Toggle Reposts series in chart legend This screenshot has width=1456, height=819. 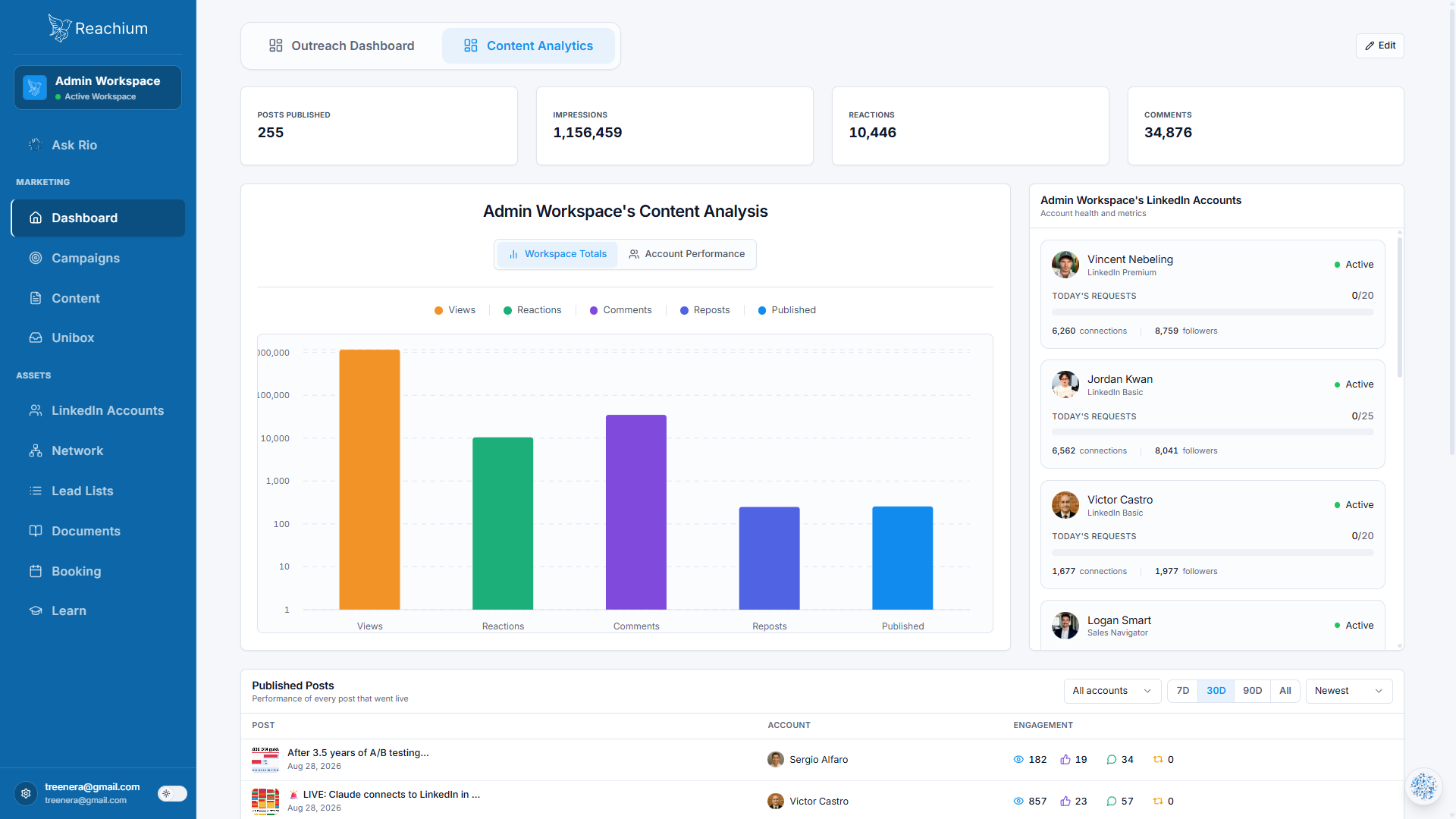(x=704, y=310)
